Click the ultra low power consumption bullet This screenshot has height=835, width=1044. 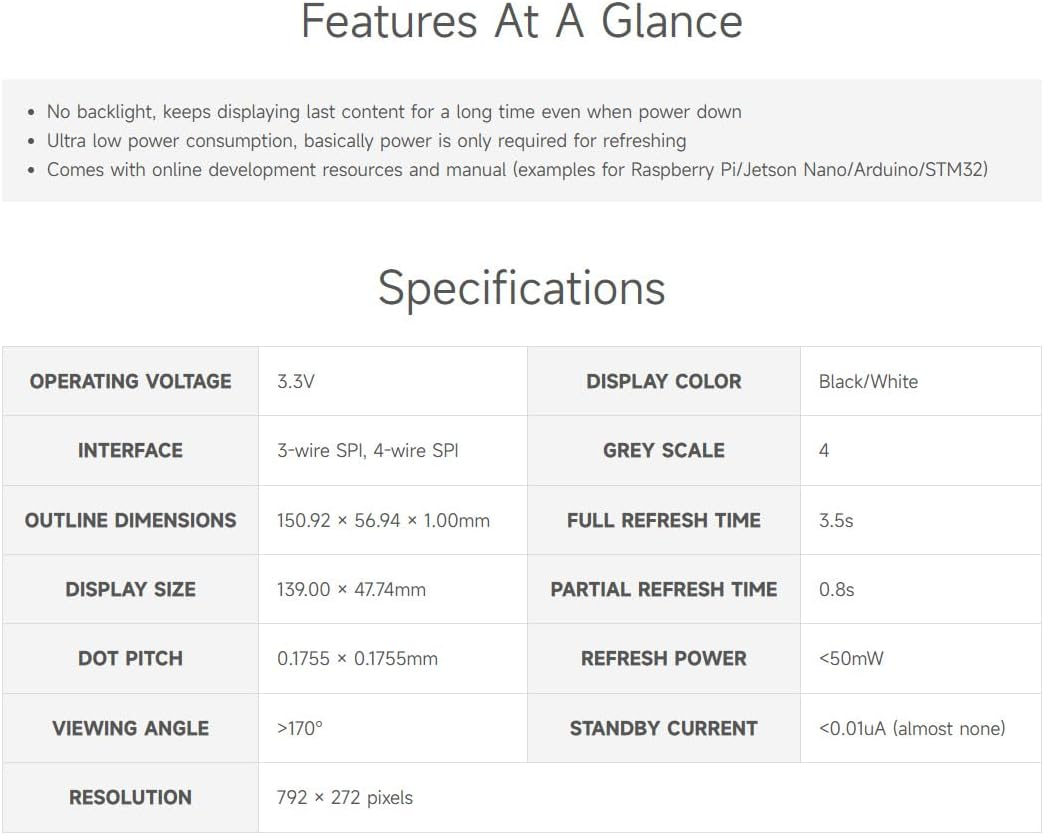pos(366,141)
